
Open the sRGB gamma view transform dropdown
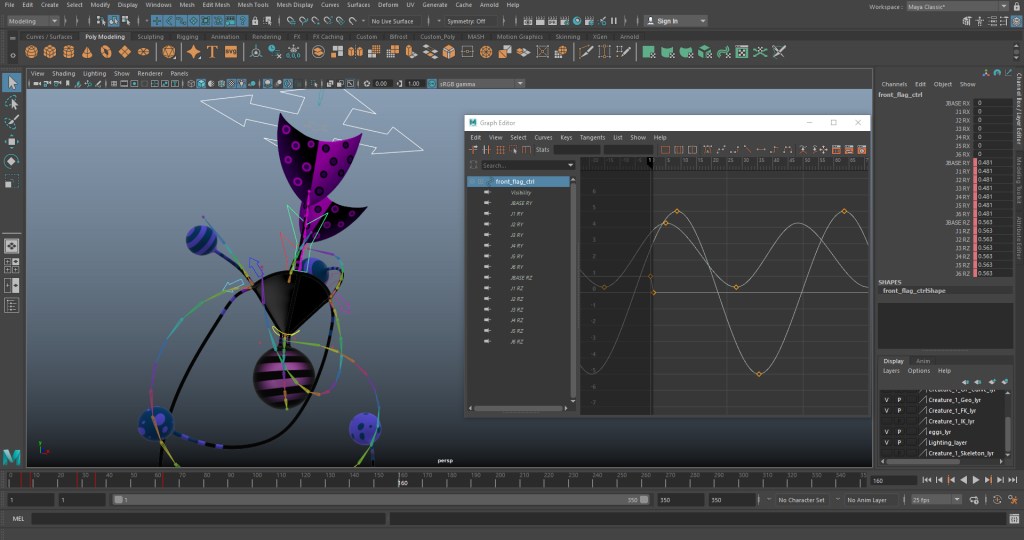click(x=475, y=84)
